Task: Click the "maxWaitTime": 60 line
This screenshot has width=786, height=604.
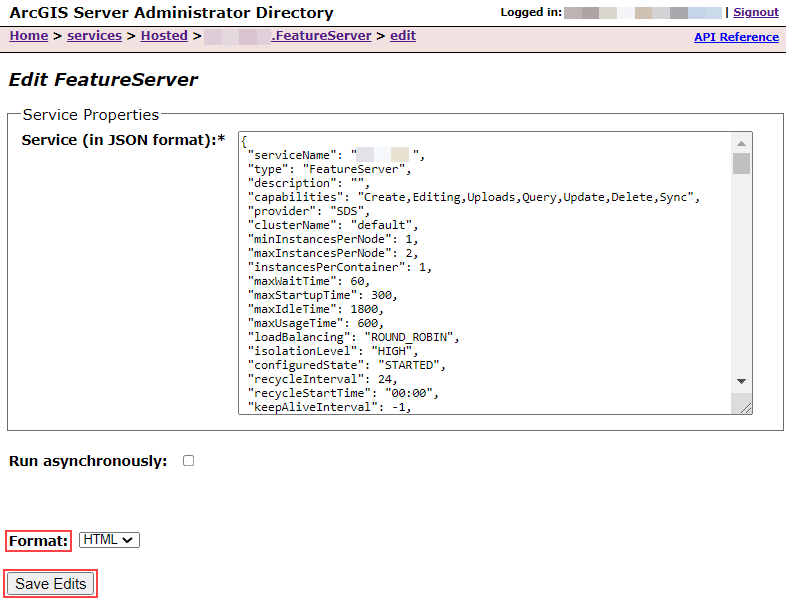Action: 309,281
